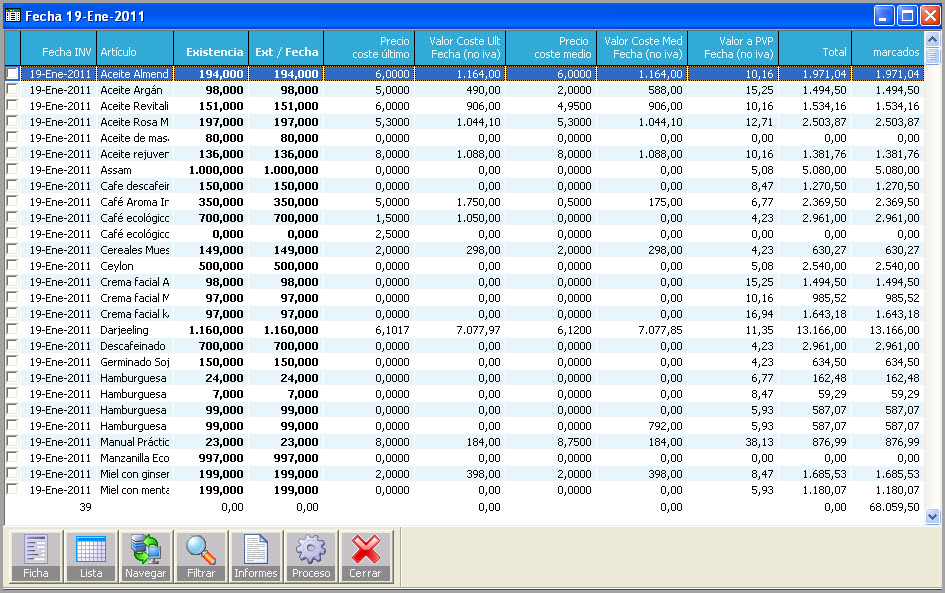Click the Artículo column header
Screen dimensions: 945x593
135,48
